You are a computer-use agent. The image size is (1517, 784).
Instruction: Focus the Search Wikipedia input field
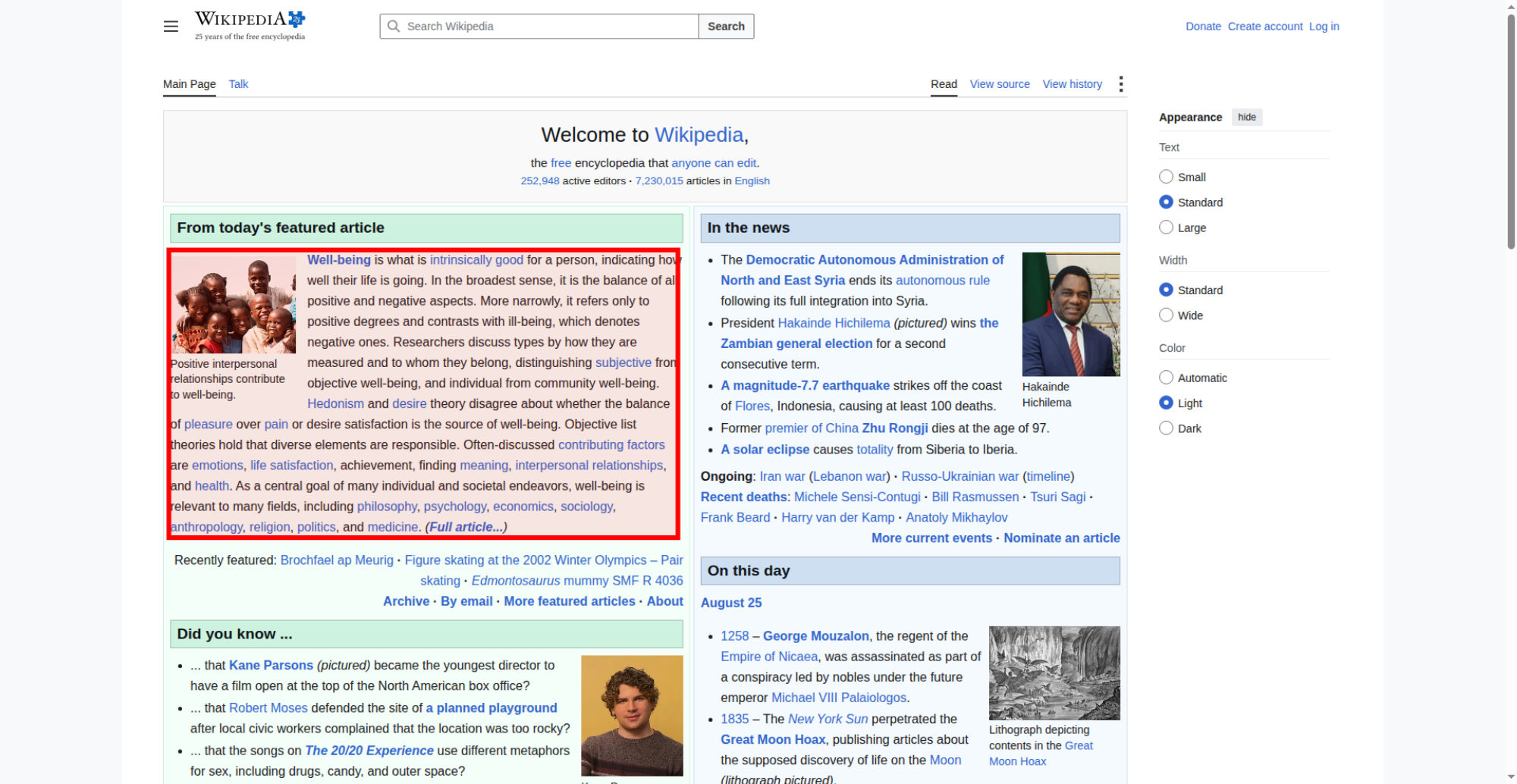pos(539,27)
